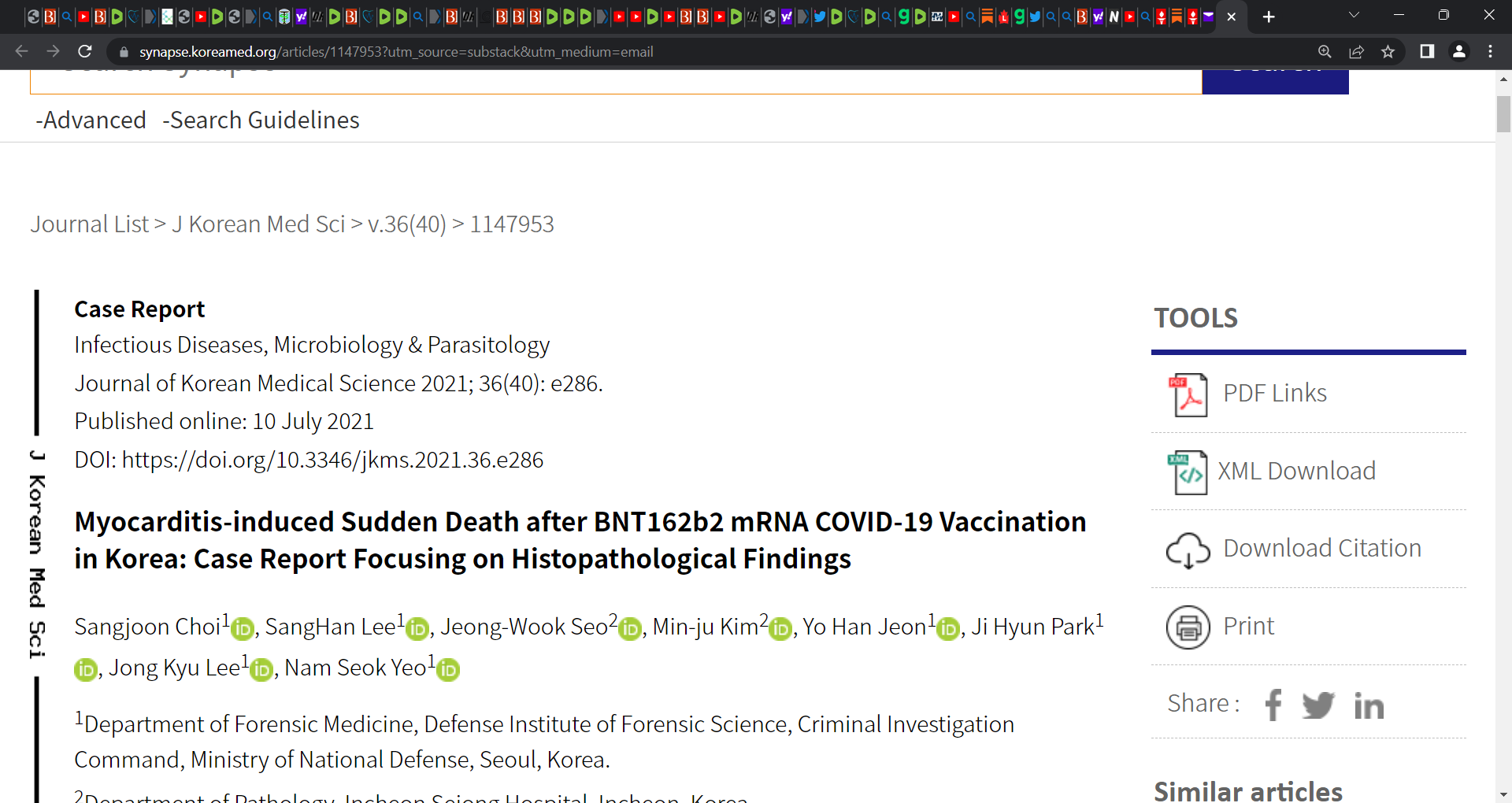The height and width of the screenshot is (803, 1512).
Task: Open Min-ju Kim's ORCID iD icon
Action: tap(780, 629)
